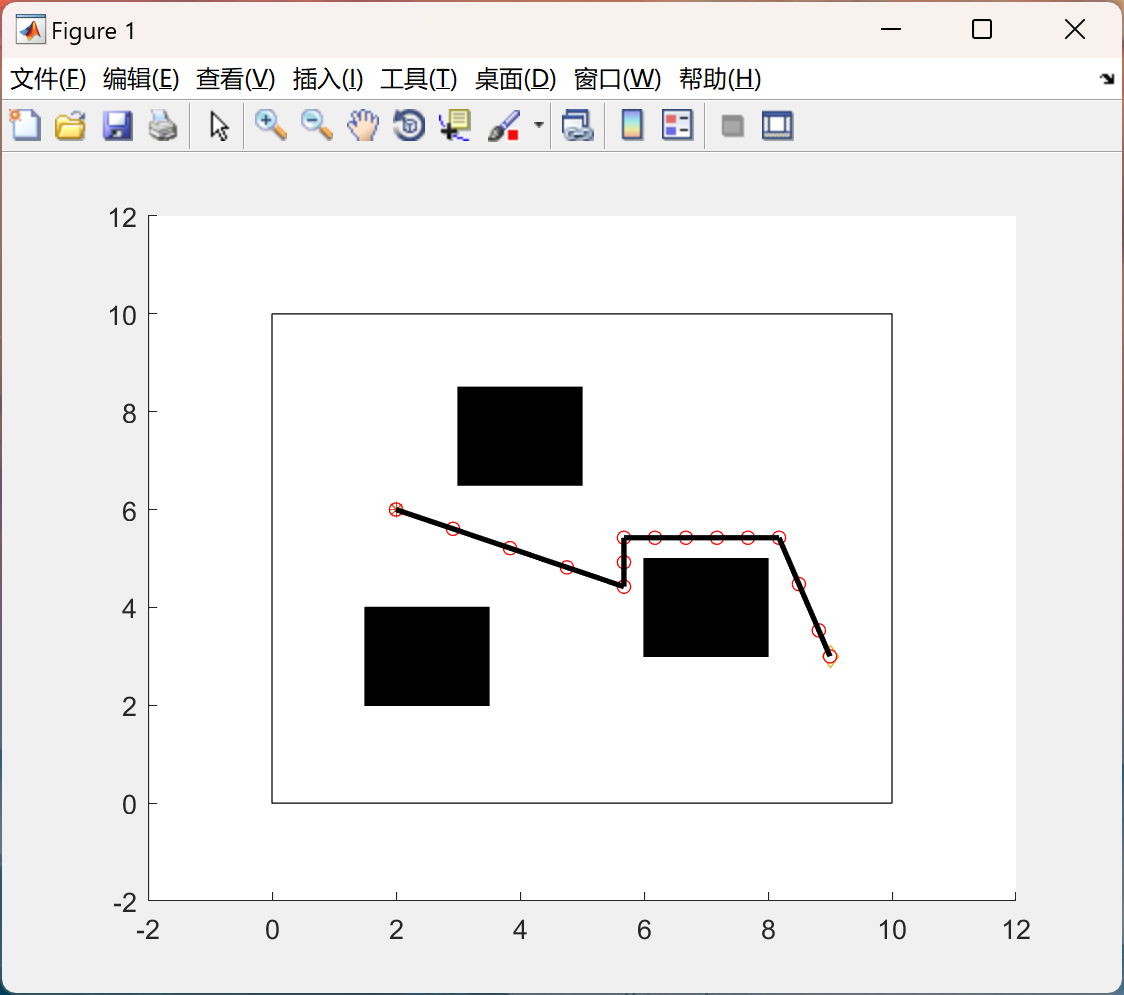The width and height of the screenshot is (1124, 995).
Task: Activate the Zoom In magnifier tool
Action: [271, 125]
